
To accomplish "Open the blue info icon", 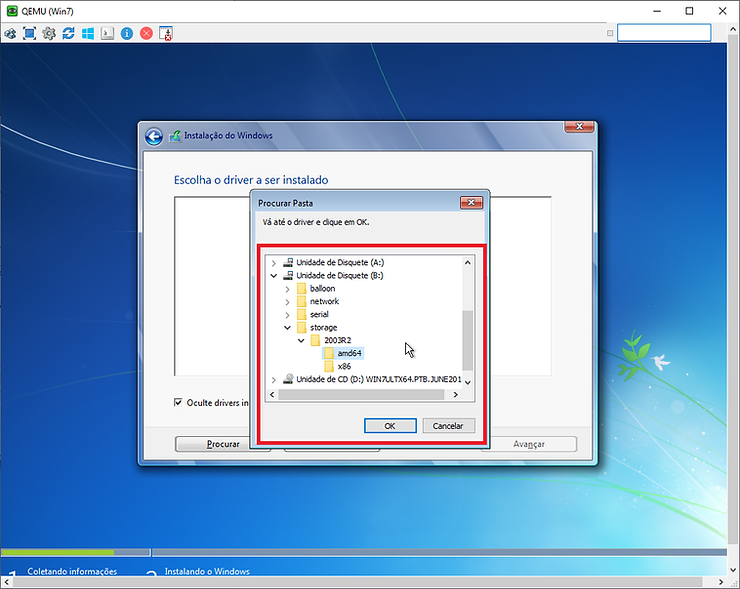I will tap(127, 34).
